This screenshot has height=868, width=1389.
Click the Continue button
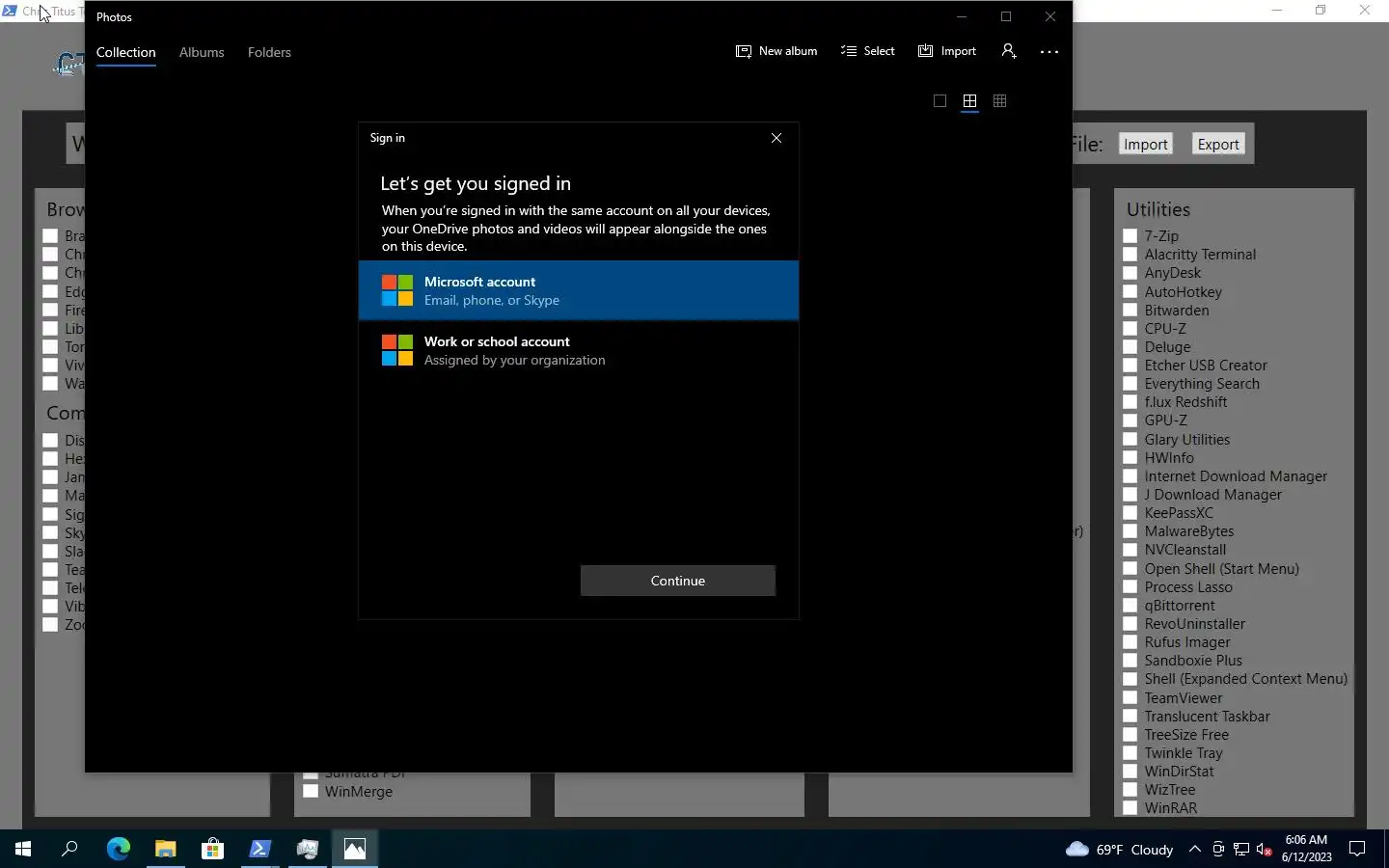point(677,581)
